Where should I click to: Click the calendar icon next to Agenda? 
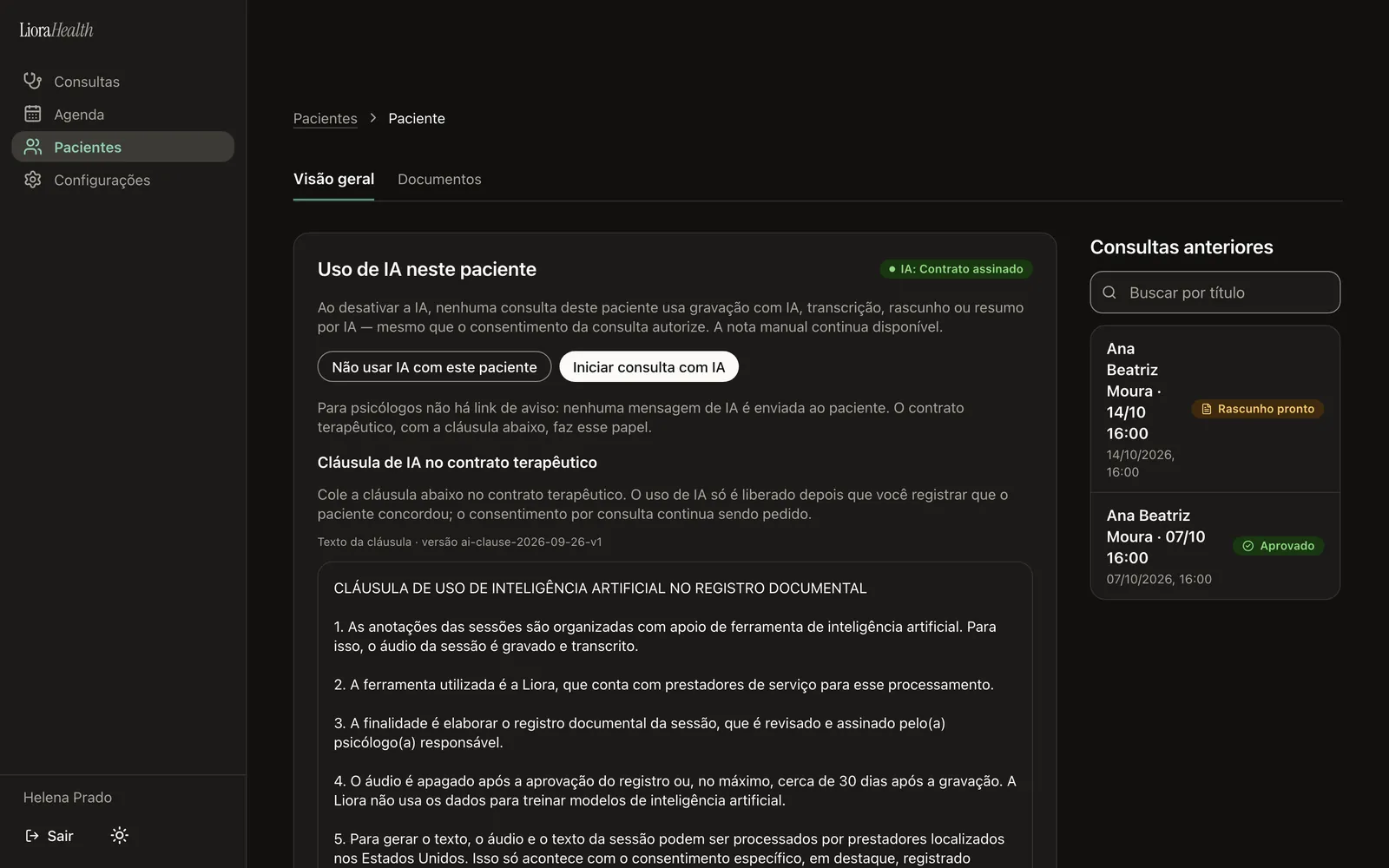(x=33, y=114)
